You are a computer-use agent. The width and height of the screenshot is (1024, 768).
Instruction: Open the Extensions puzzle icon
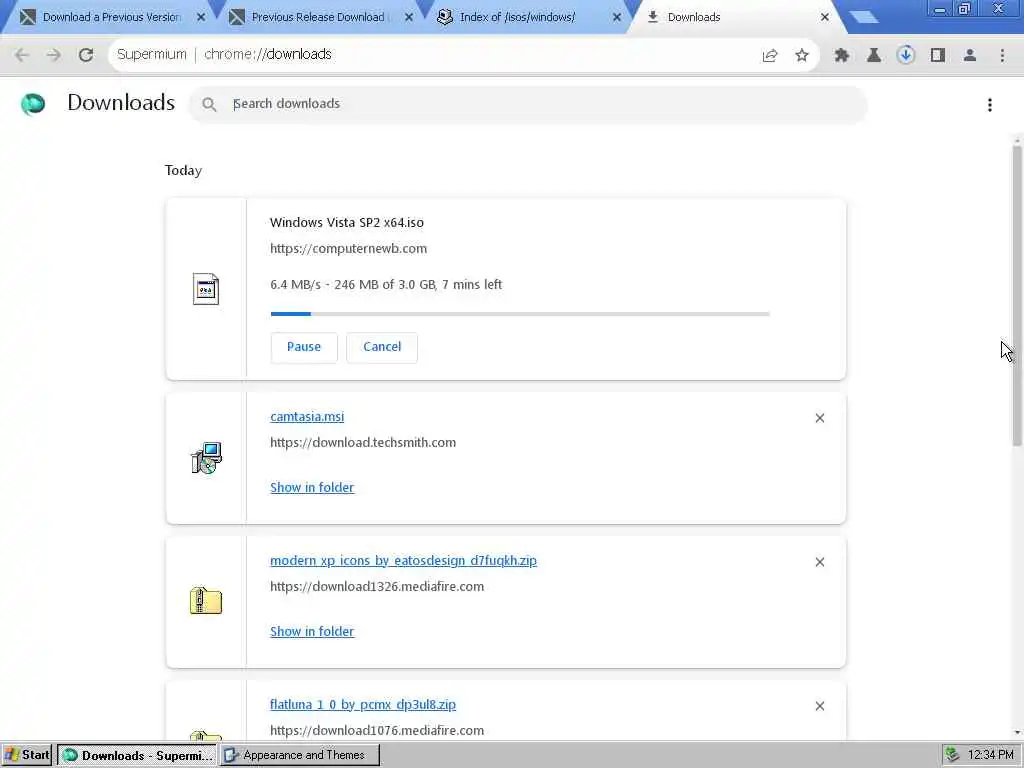(x=842, y=56)
